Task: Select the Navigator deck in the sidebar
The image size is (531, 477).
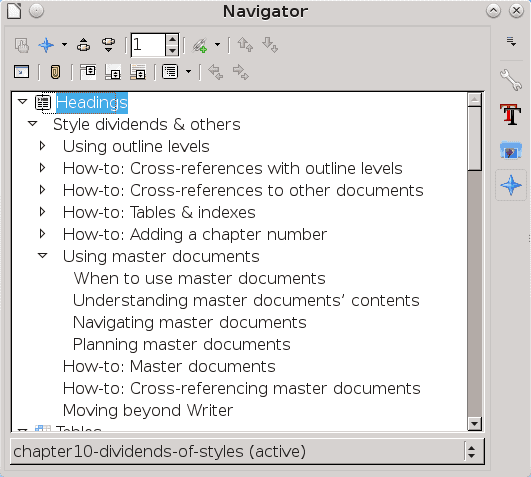Action: [x=511, y=185]
